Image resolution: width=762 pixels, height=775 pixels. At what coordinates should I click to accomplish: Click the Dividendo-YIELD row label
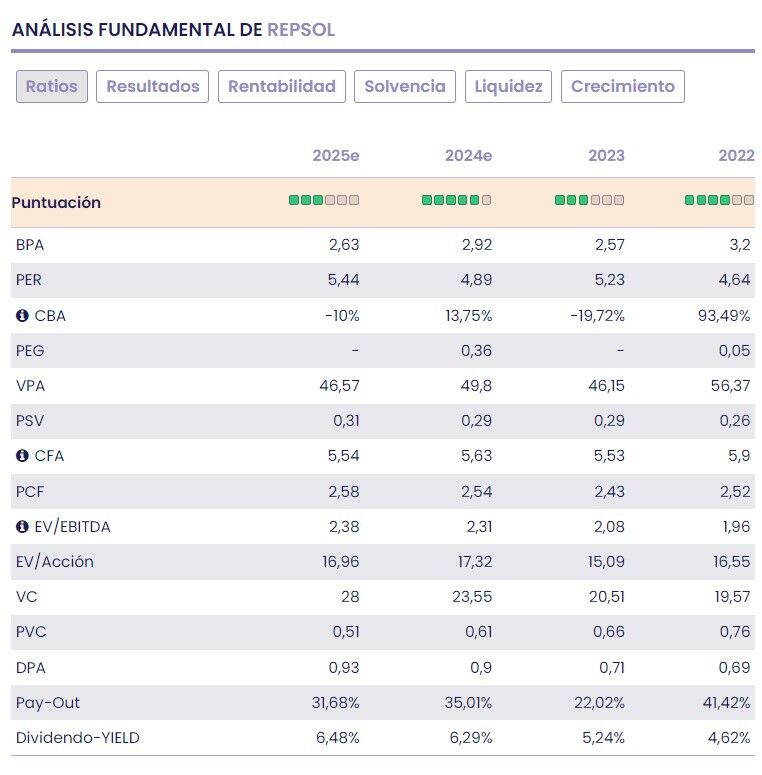tap(78, 738)
